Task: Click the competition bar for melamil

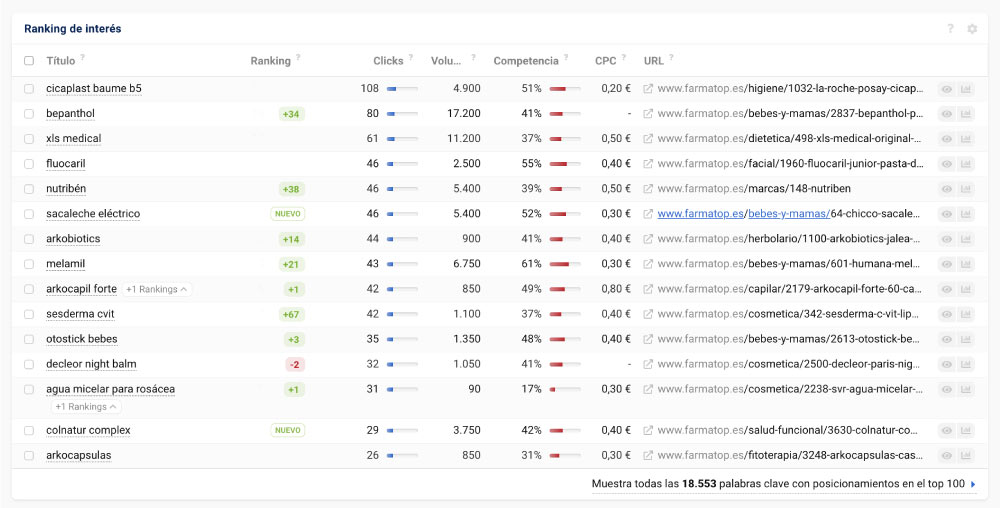Action: point(564,264)
